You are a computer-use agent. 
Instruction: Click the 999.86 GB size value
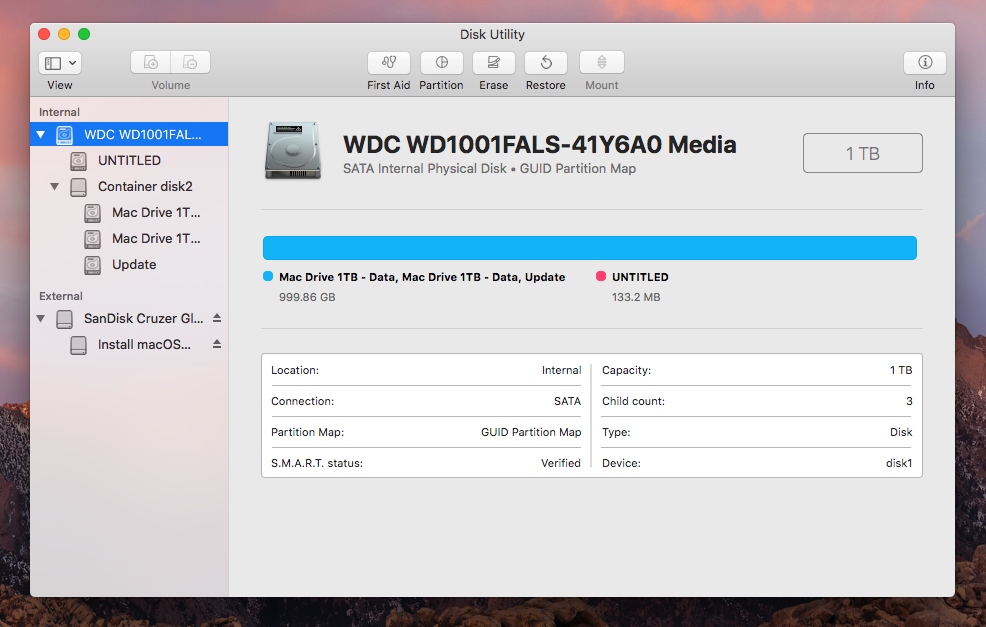click(x=307, y=297)
